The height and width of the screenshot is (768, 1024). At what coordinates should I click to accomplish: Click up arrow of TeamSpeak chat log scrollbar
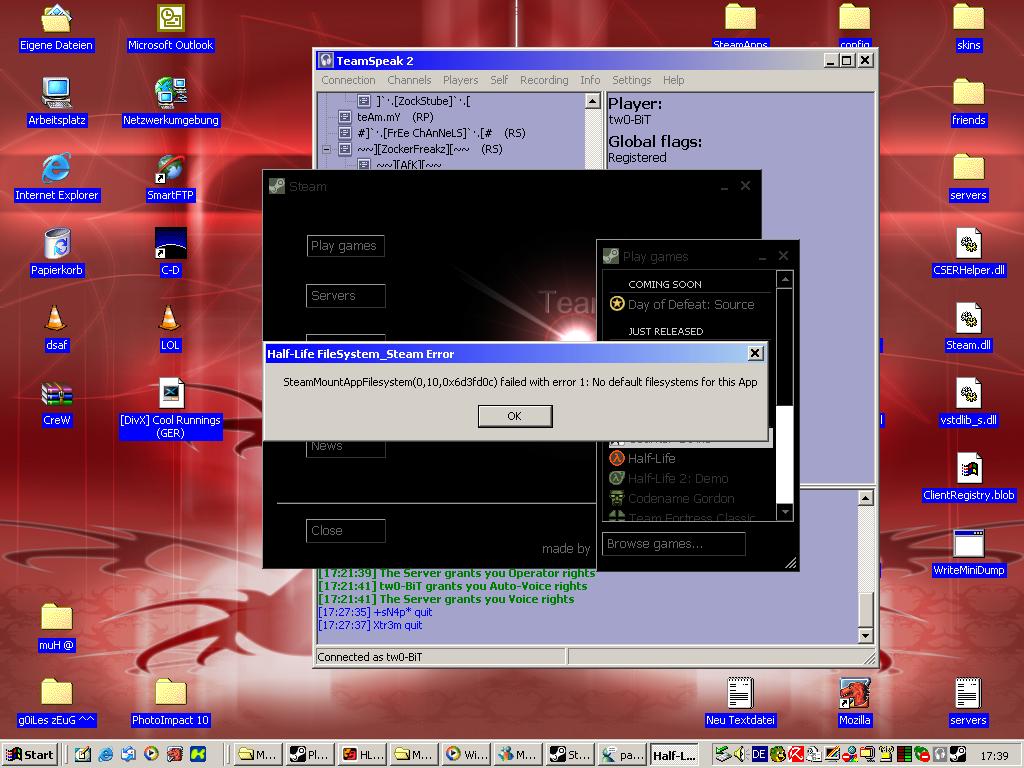click(865, 498)
